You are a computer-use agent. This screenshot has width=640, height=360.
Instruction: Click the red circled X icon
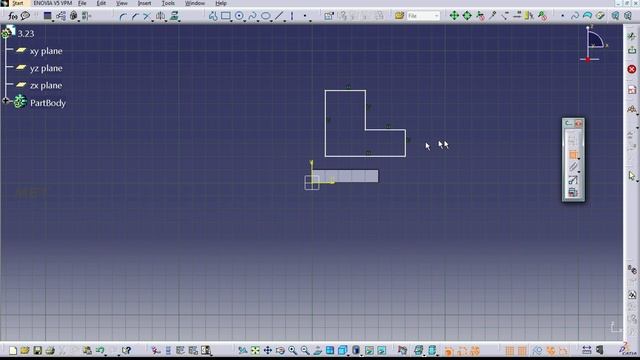(632, 69)
